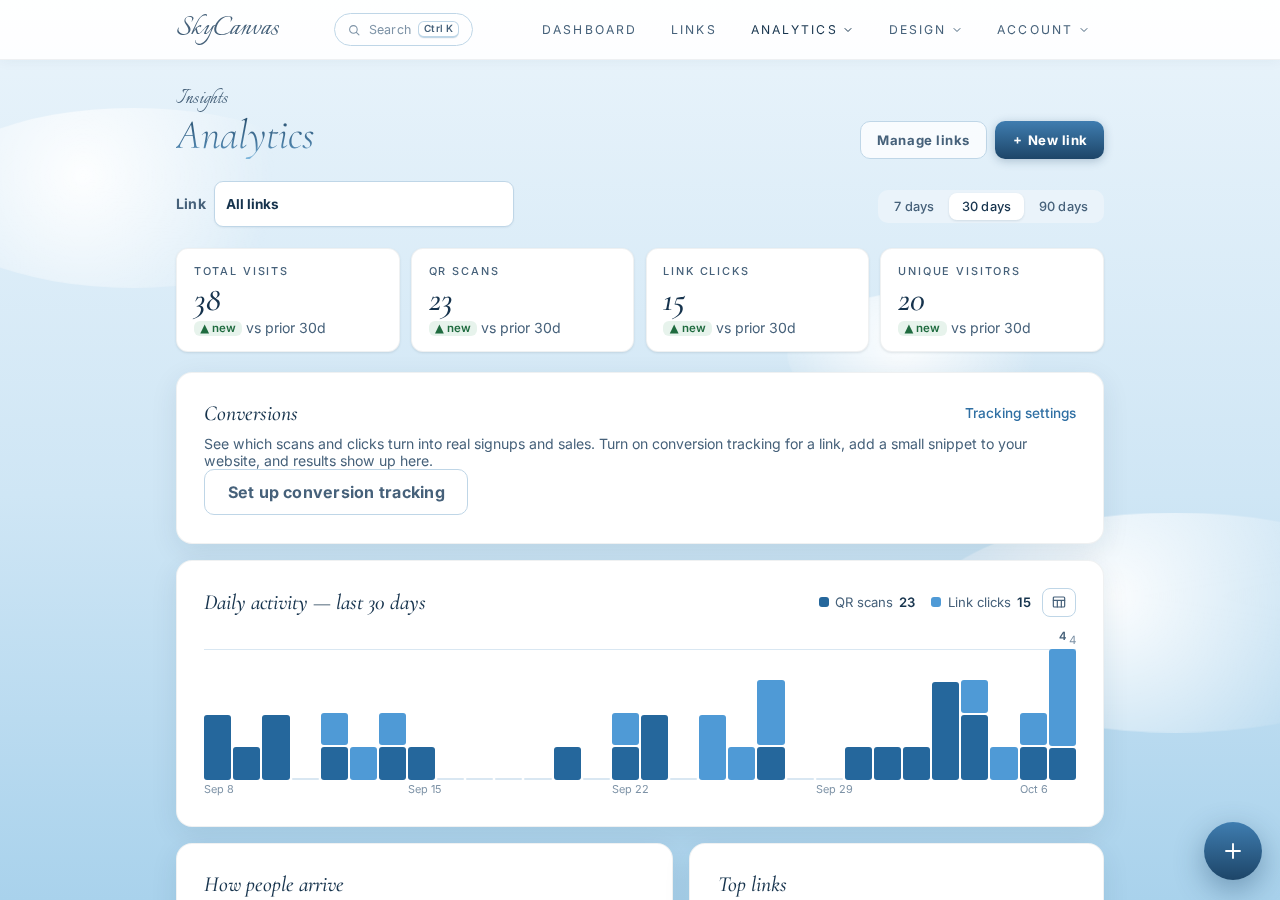
Task: Go to the Dashboard page
Action: (589, 30)
